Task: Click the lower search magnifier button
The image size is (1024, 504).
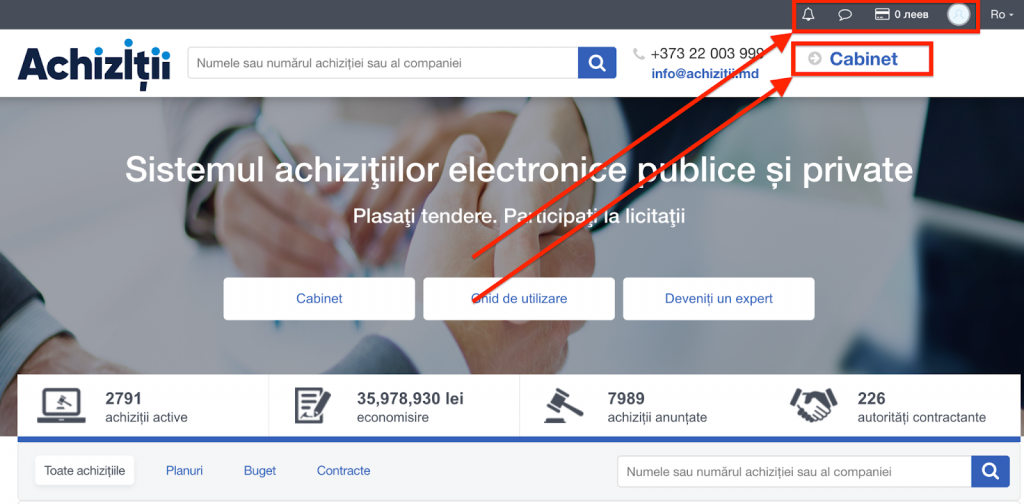Action: (990, 471)
